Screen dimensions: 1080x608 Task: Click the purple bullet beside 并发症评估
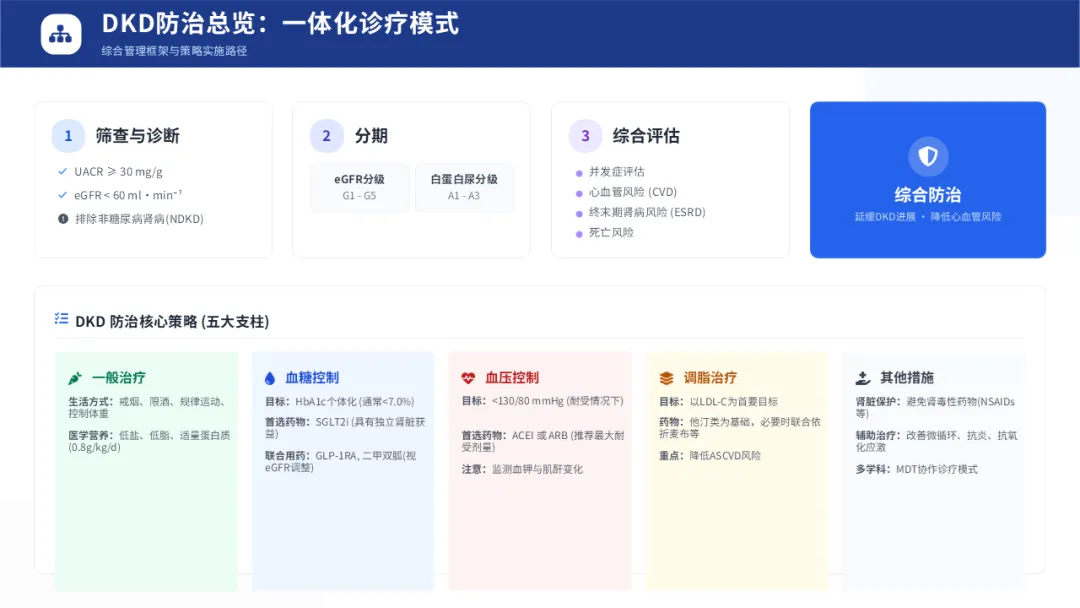point(579,174)
